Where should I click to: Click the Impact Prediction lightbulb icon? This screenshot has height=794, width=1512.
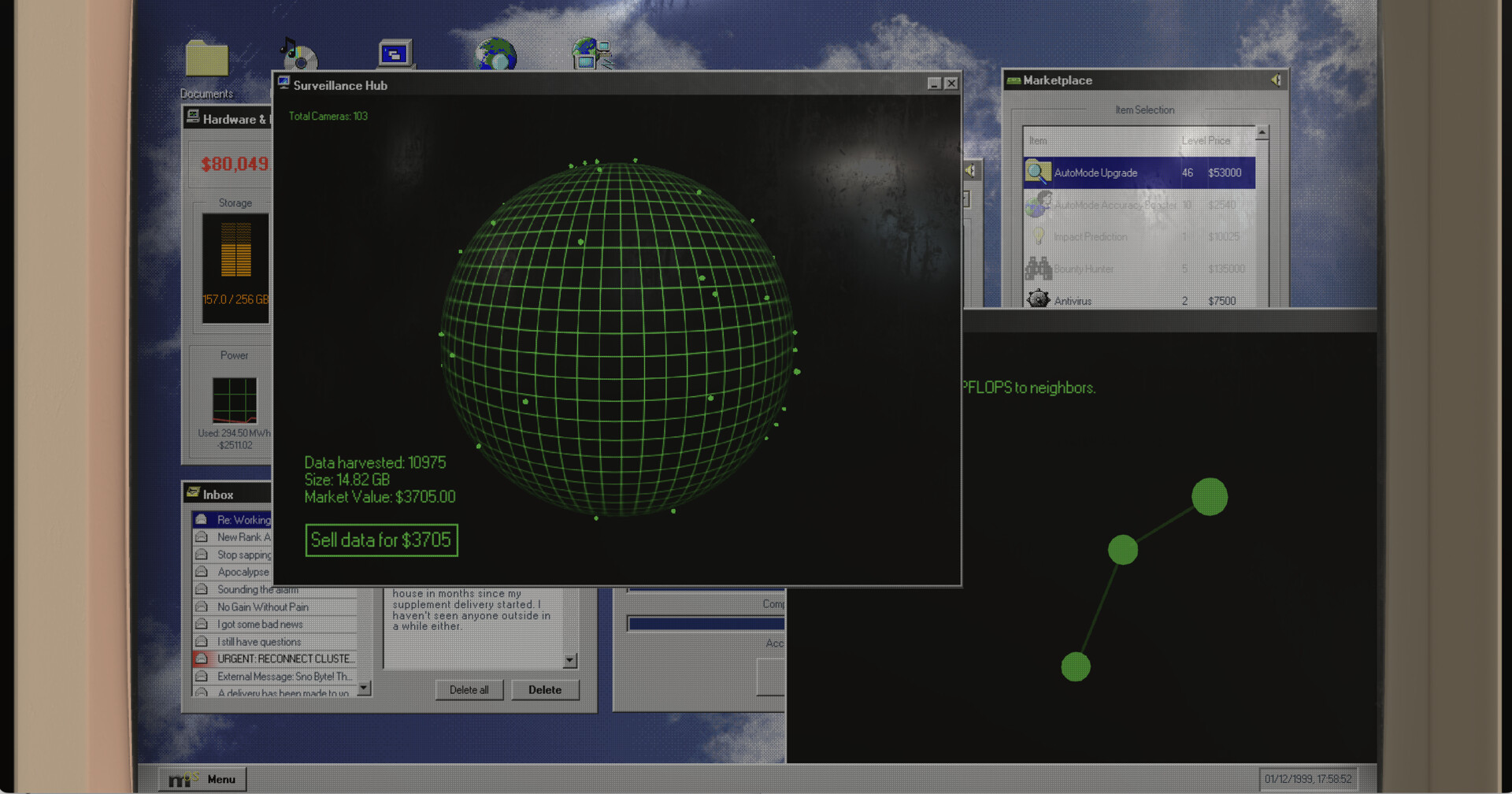pos(1038,236)
